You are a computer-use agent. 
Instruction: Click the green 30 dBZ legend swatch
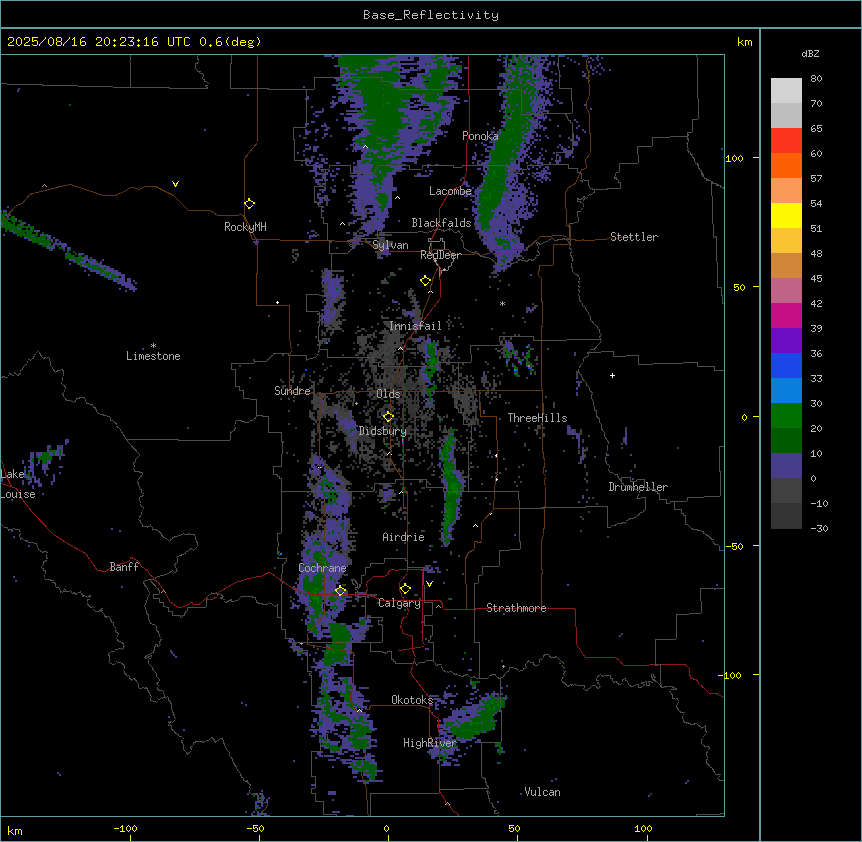[786, 416]
